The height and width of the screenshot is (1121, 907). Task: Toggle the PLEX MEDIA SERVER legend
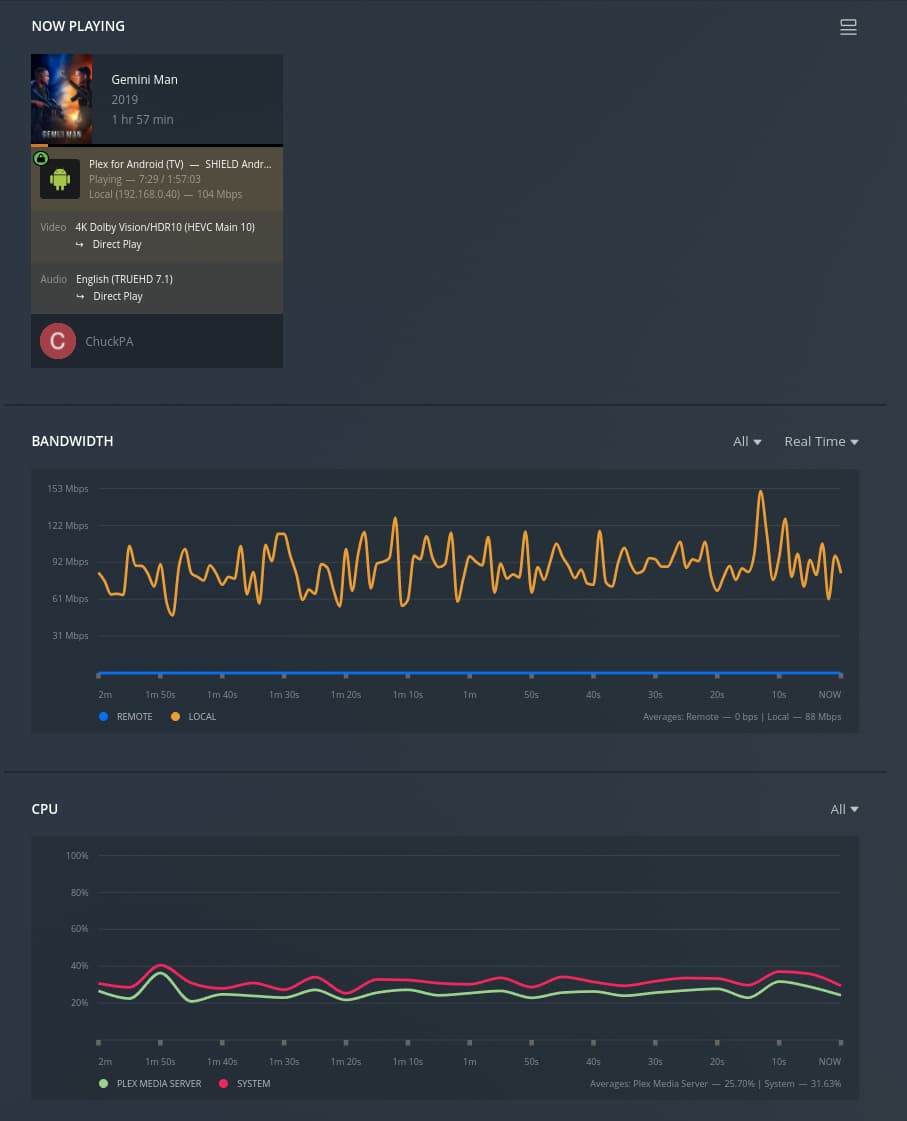150,1084
